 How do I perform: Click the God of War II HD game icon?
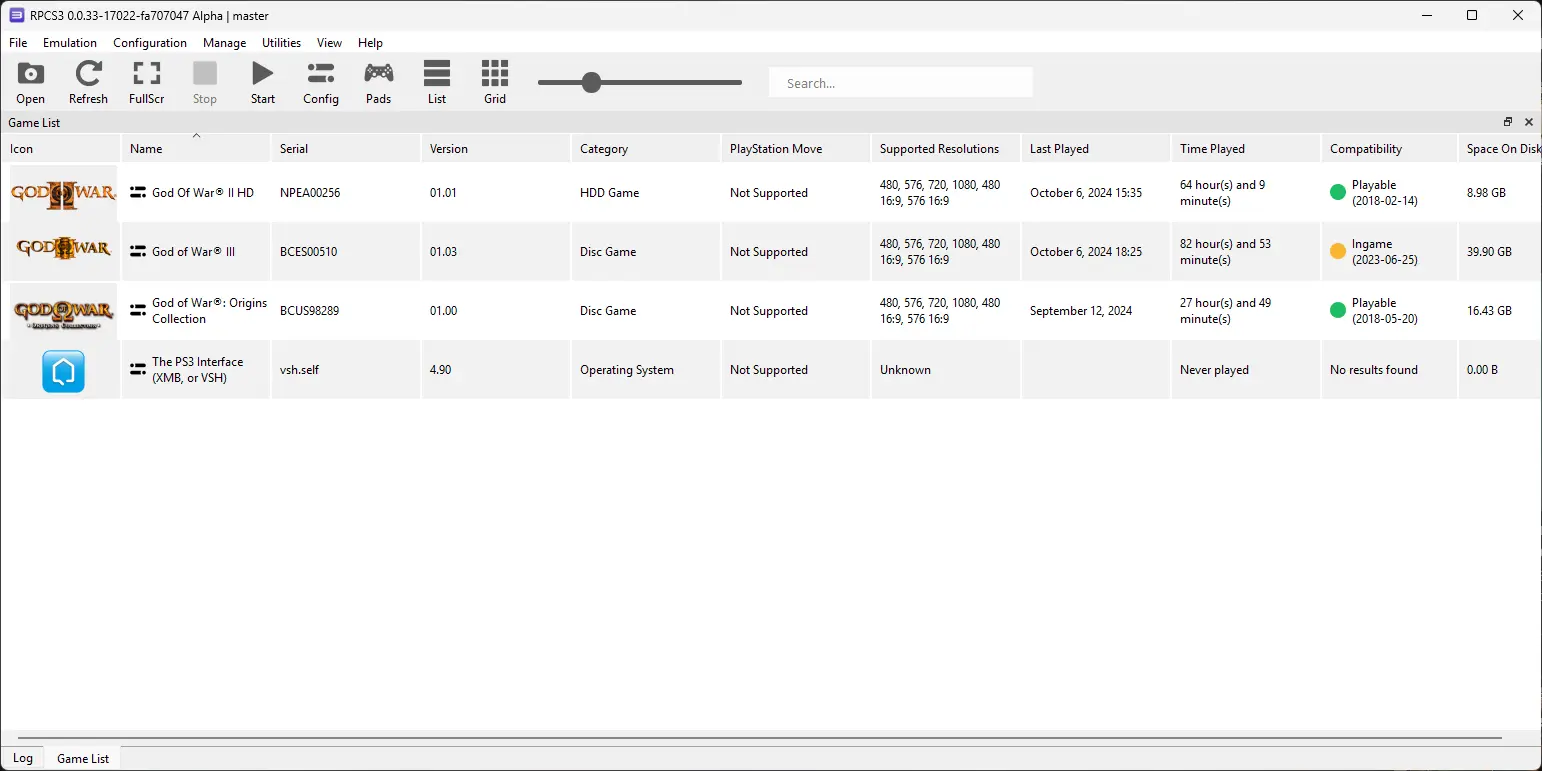coord(63,193)
